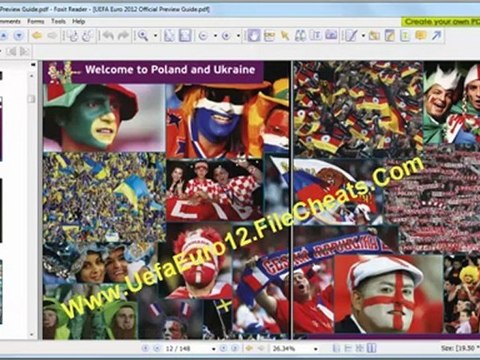Viewport: 480px width, 360px height.
Task: Click the yellow folder attachment icon
Action: point(374,36)
